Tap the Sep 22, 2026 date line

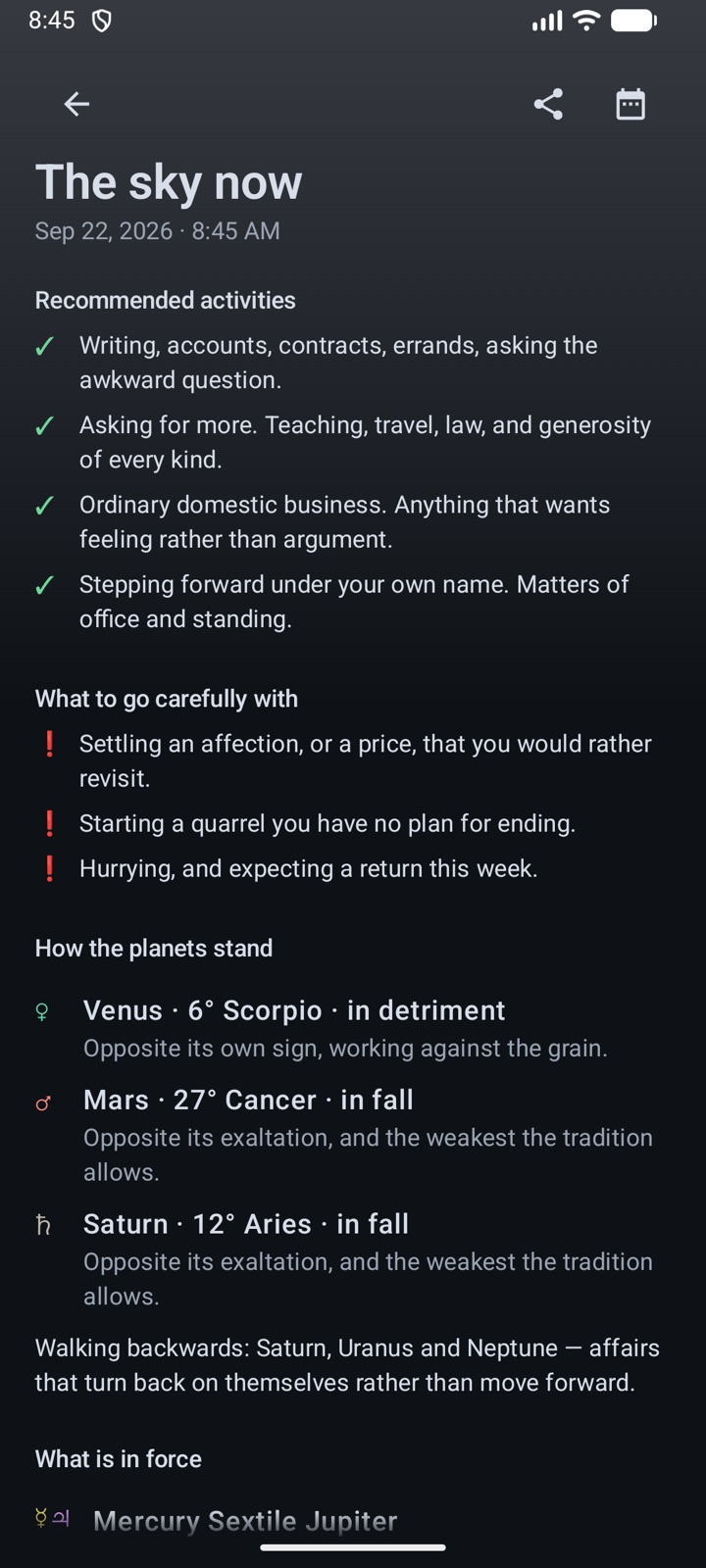click(x=158, y=231)
